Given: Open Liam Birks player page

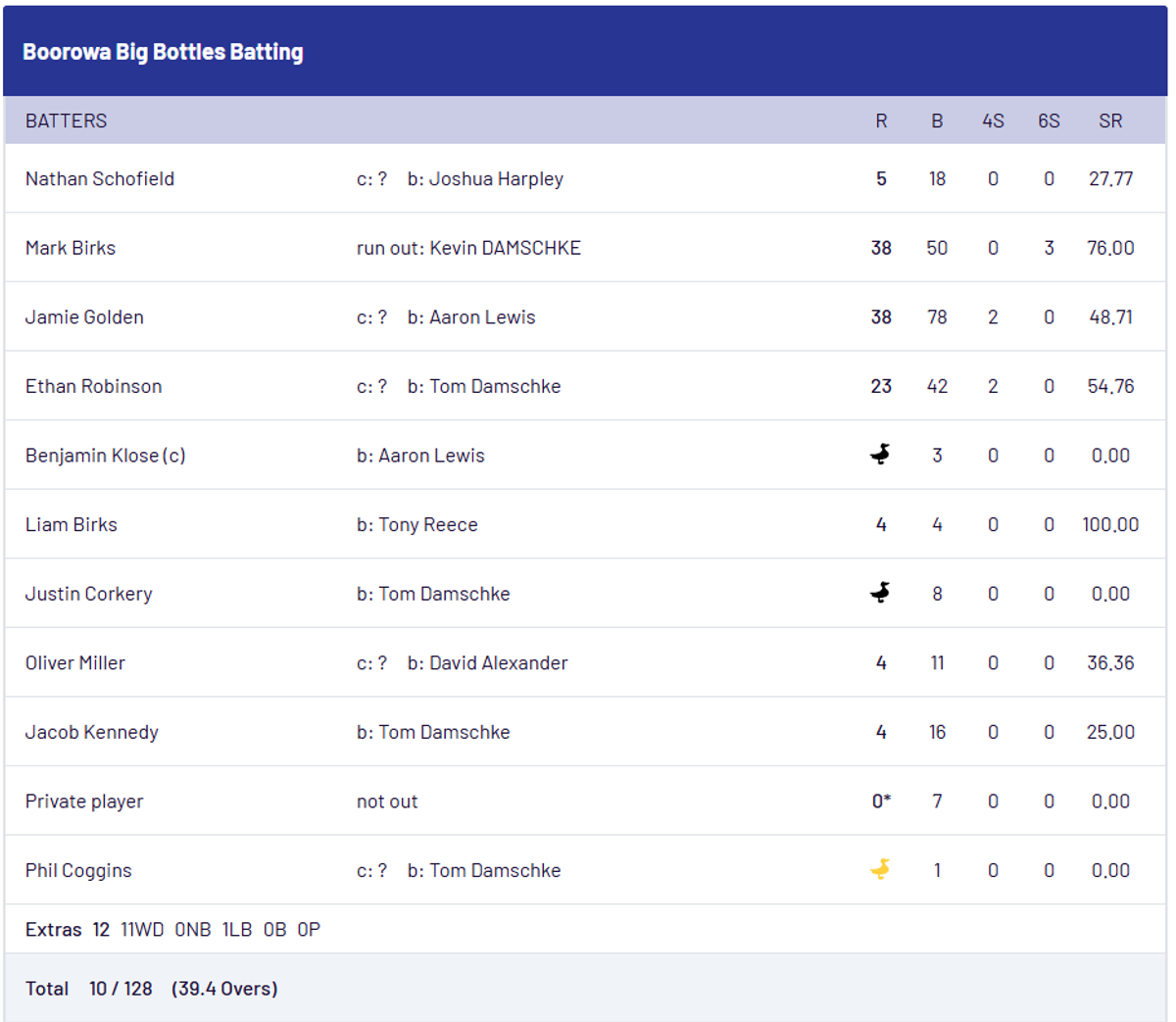Looking at the screenshot, I should (71, 524).
